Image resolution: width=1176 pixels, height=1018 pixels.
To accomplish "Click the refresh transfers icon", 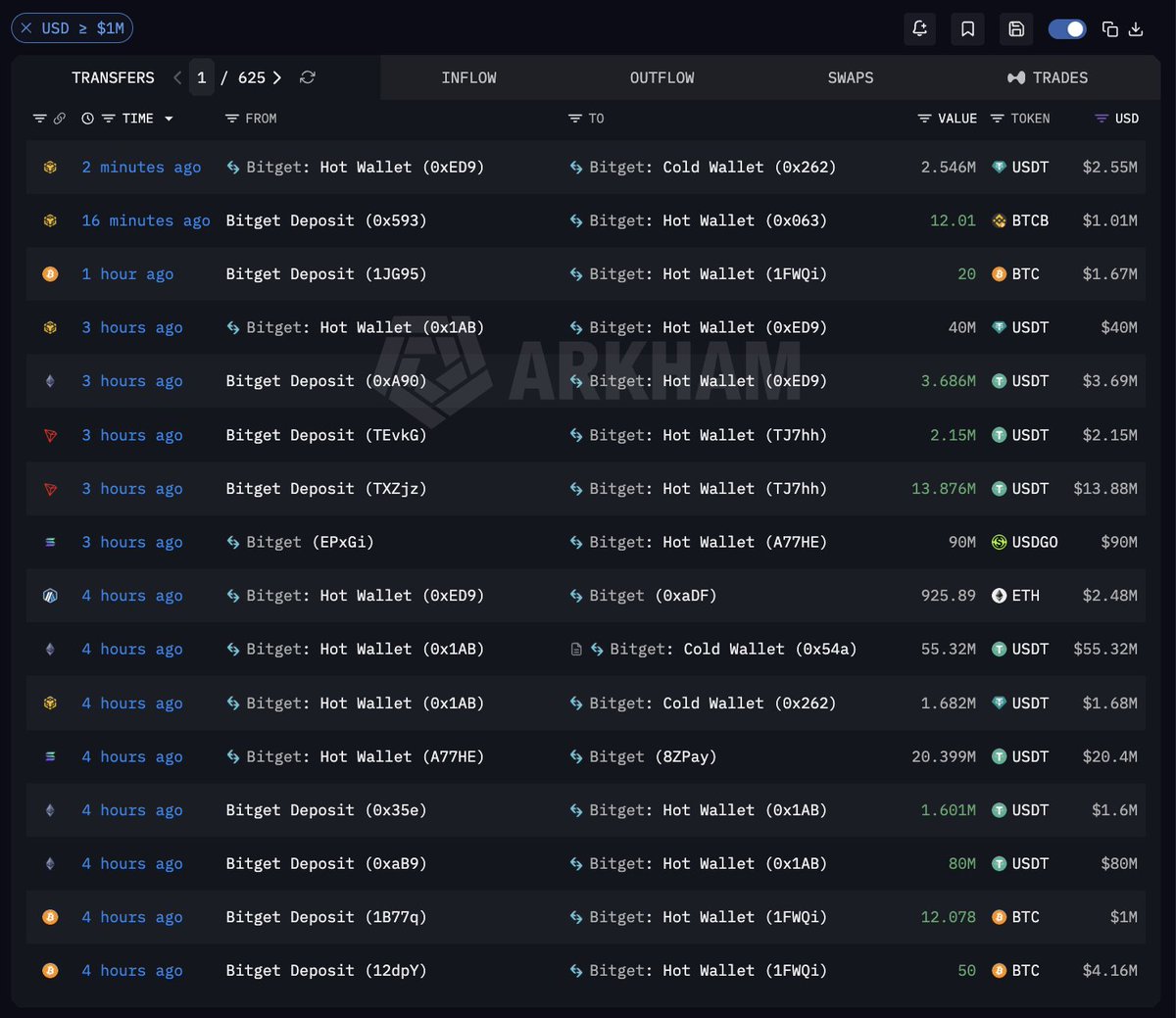I will [308, 77].
